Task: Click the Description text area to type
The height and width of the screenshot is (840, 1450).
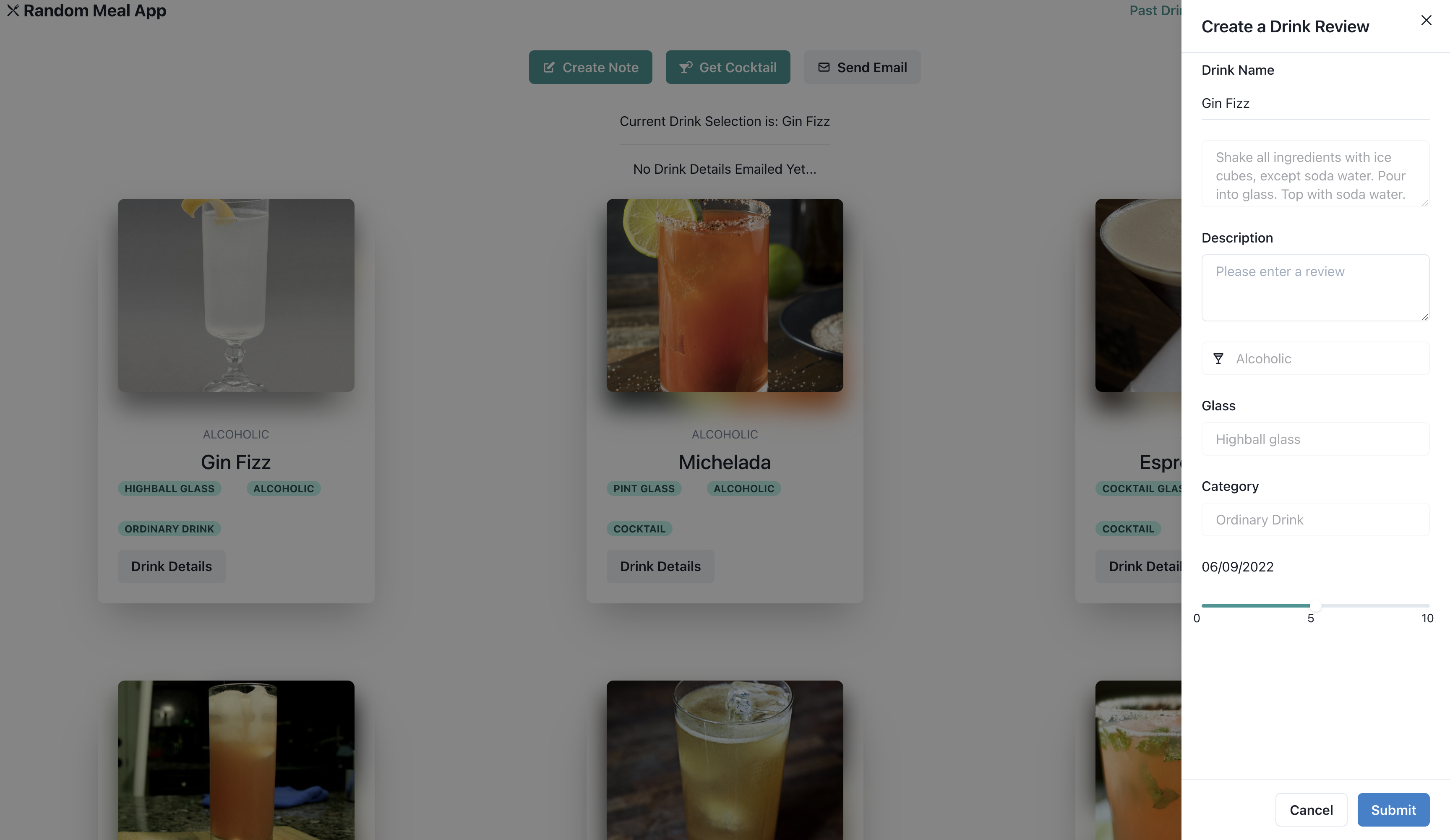Action: click(1315, 287)
